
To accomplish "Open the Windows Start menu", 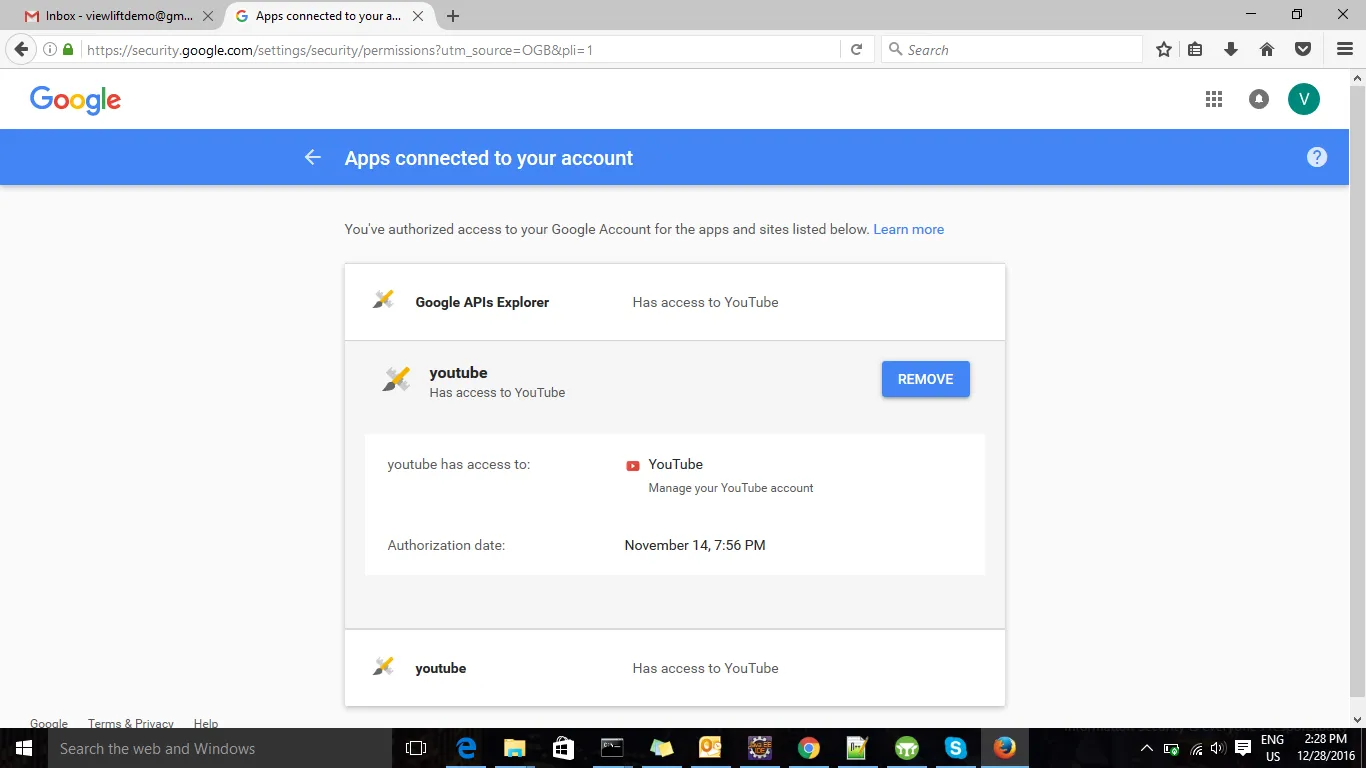I will pos(24,748).
